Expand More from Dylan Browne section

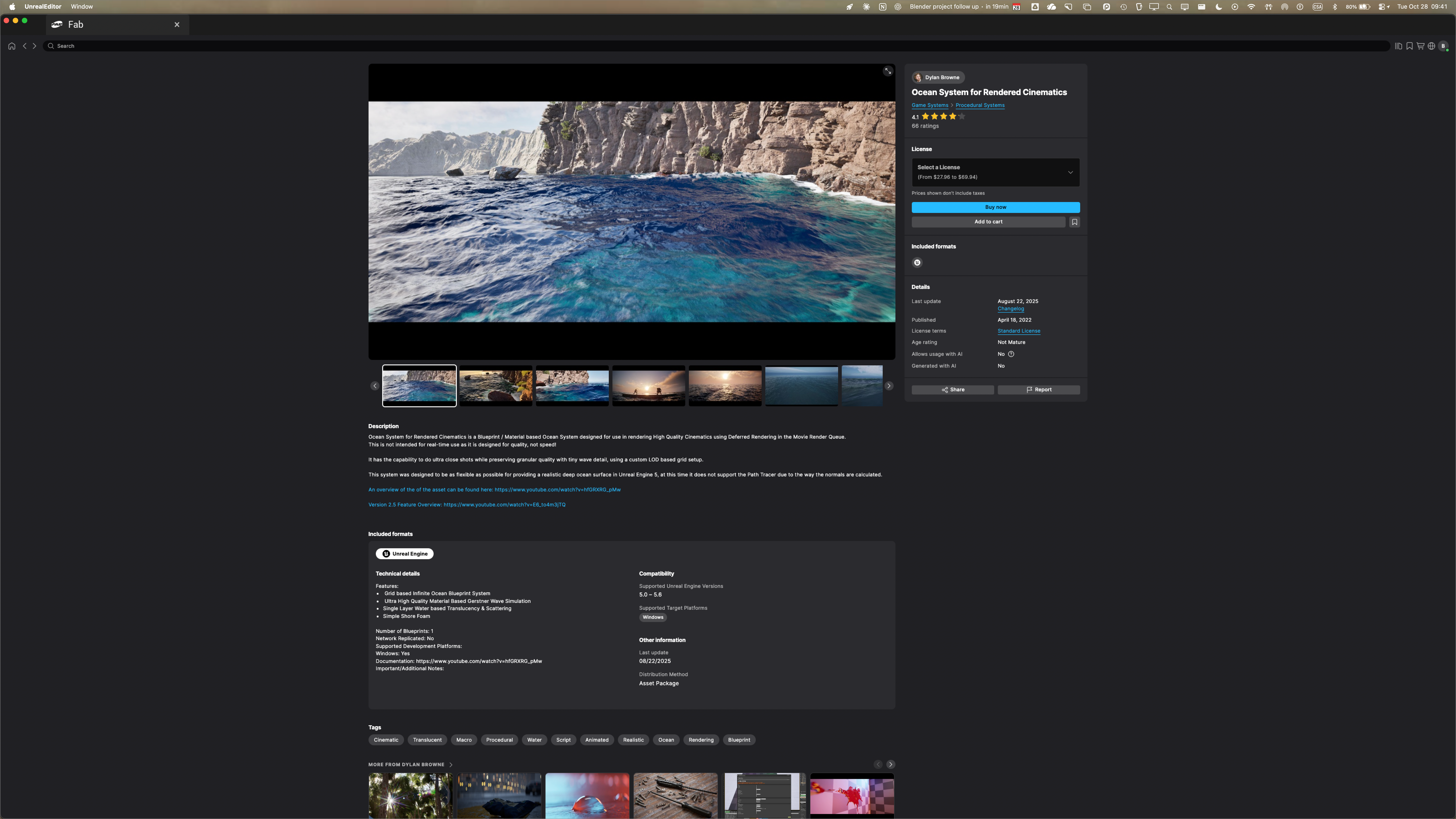410,765
